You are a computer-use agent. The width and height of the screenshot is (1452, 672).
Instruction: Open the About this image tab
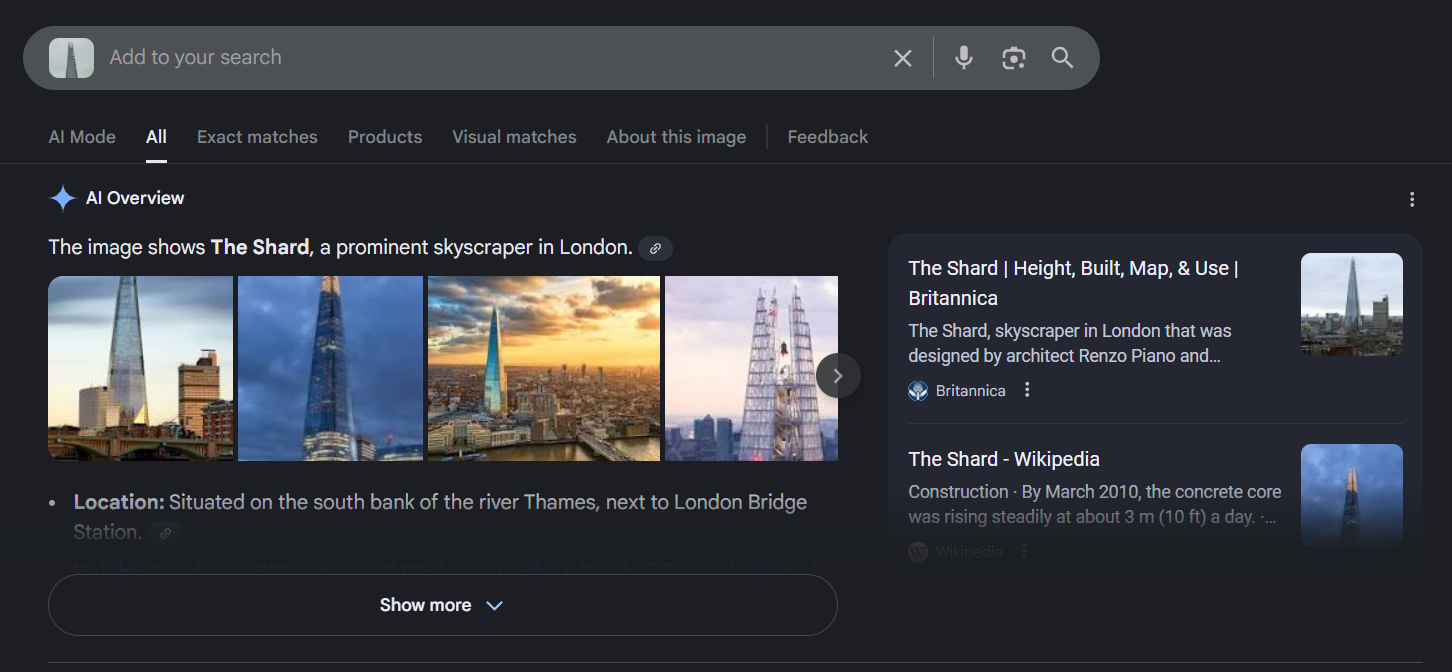pyautogui.click(x=676, y=137)
